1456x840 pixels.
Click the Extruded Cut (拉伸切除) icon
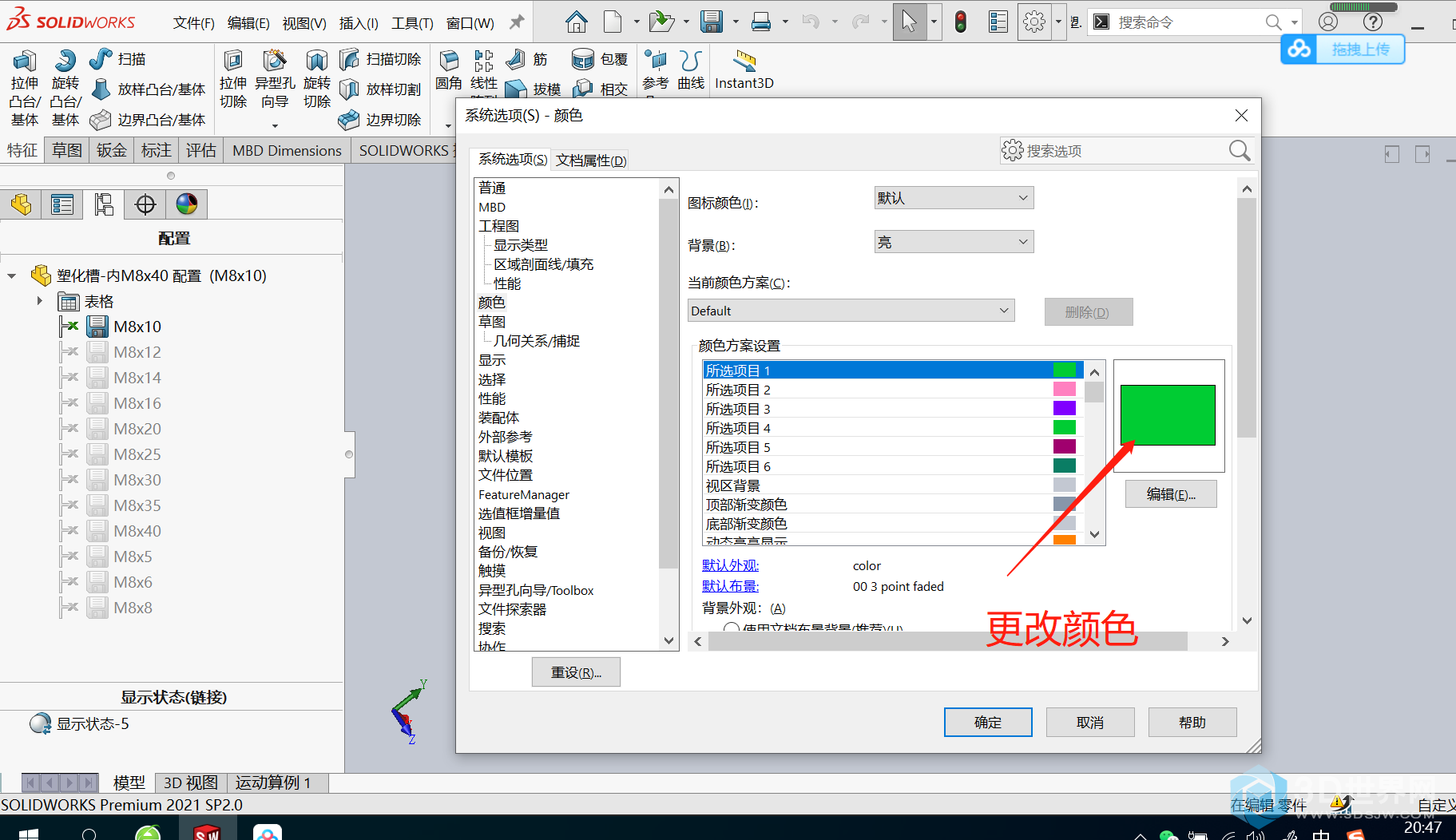pyautogui.click(x=233, y=61)
